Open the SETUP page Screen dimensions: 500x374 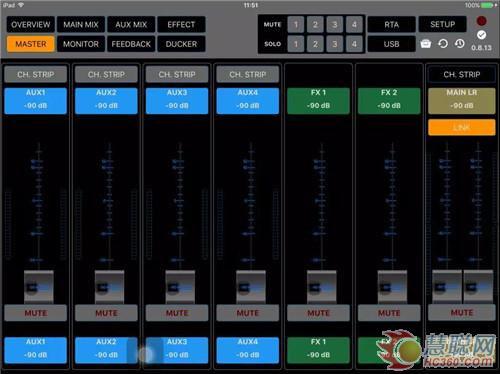click(x=442, y=24)
